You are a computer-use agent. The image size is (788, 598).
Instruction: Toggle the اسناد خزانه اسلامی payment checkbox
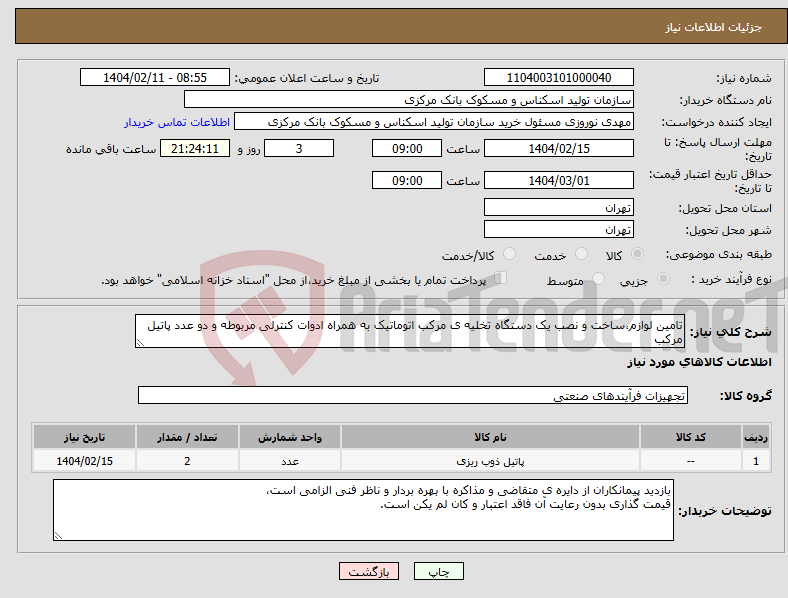(501, 278)
